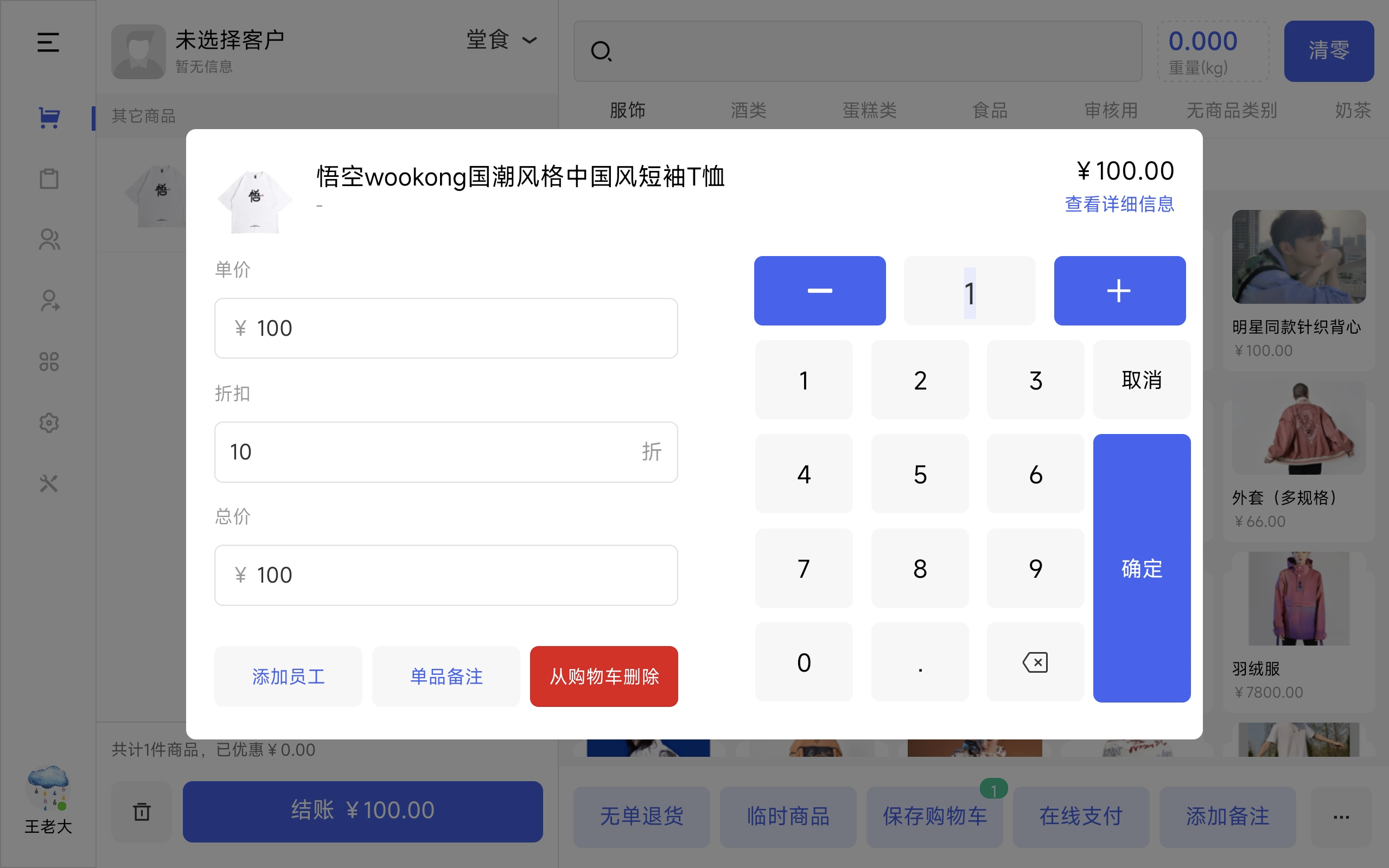
Task: Click 从购物车删除 red button
Action: [603, 676]
